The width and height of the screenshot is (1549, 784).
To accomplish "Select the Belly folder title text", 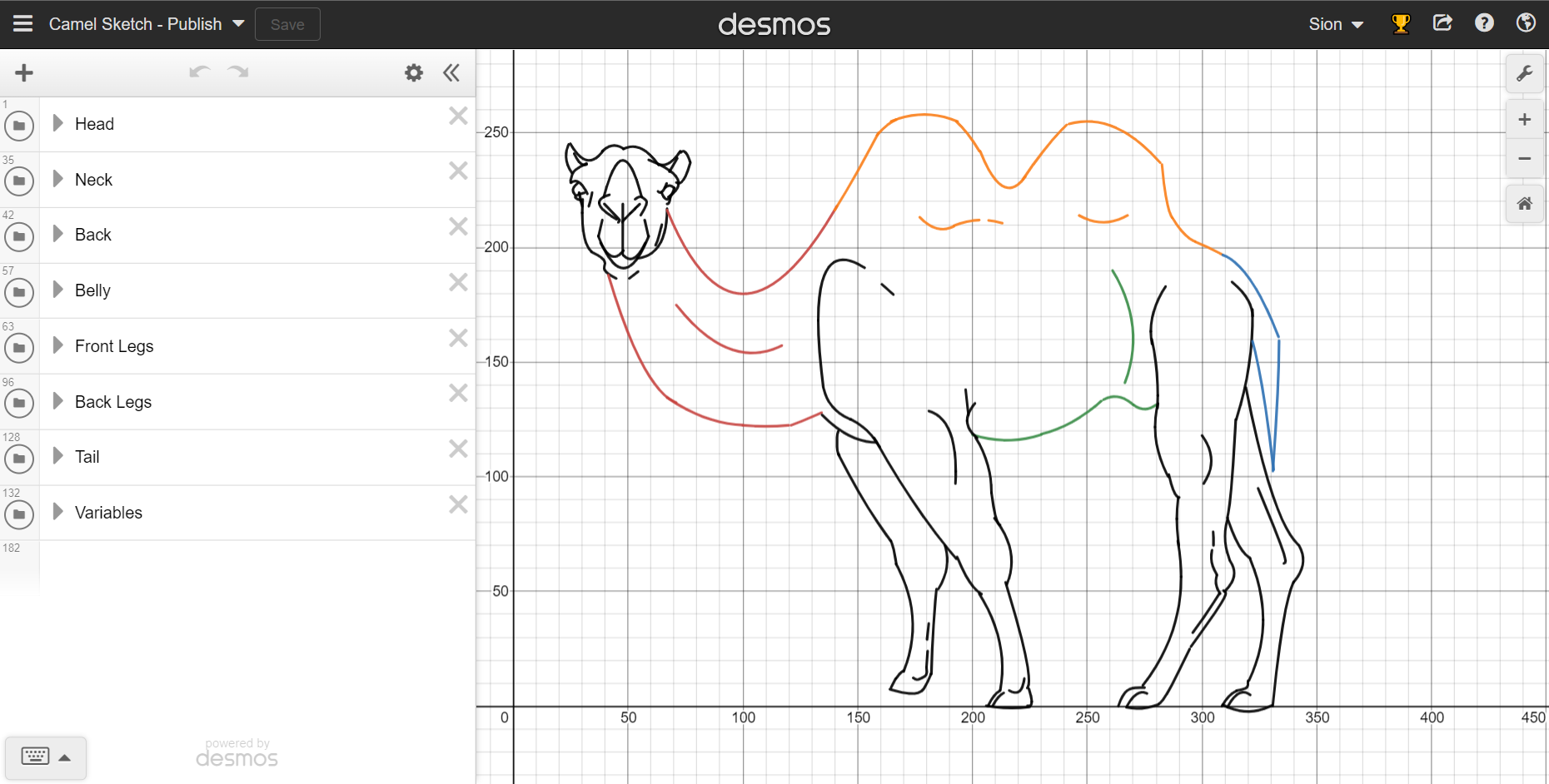I will point(92,290).
